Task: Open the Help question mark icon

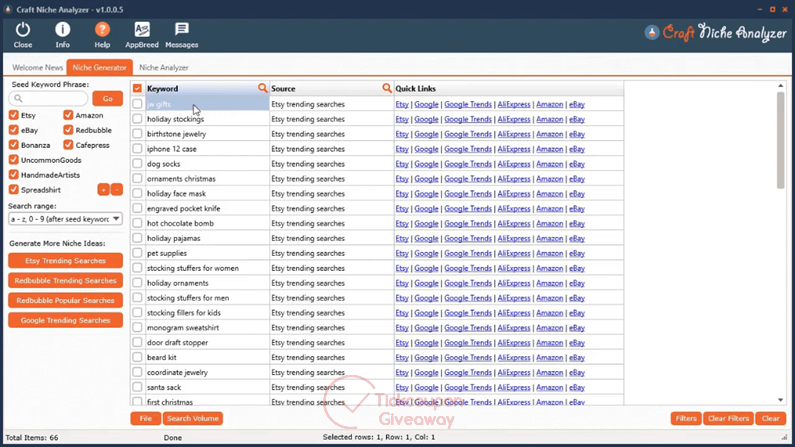Action: click(102, 30)
